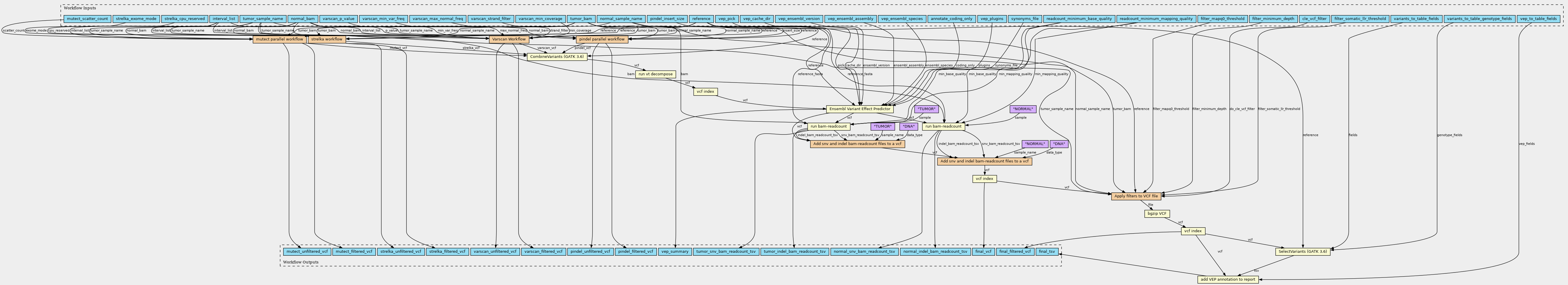Click the filter_mapq0_threshold input node
Image resolution: width=1568 pixels, height=285 pixels.
tap(1222, 19)
